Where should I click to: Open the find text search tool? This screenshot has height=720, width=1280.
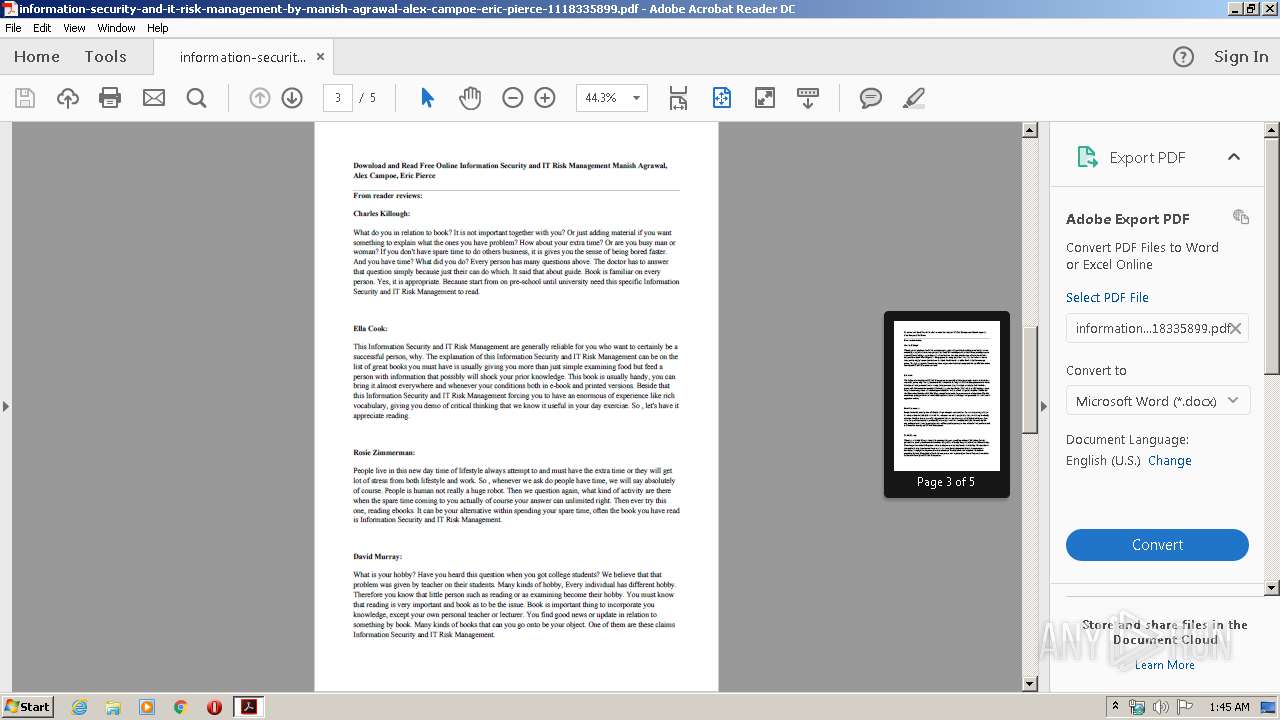197,98
